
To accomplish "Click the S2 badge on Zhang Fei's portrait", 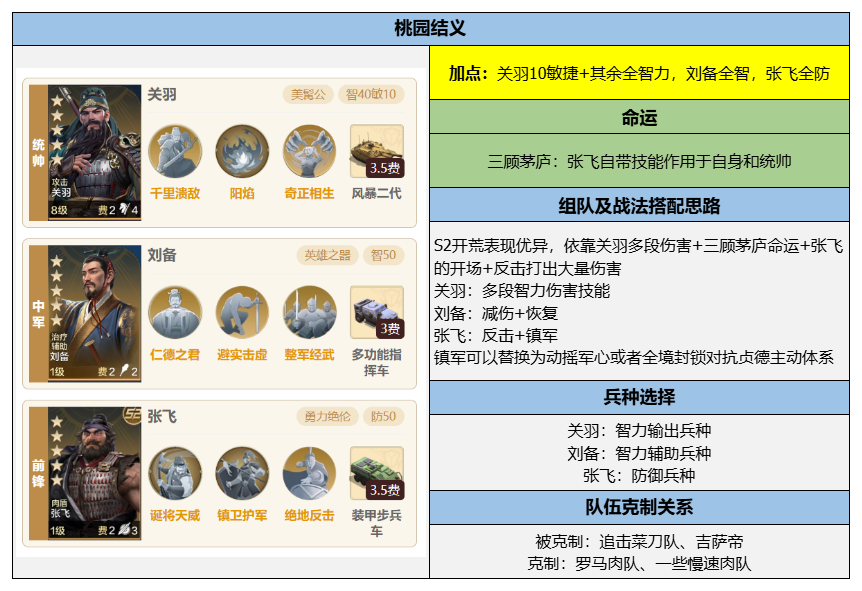I will coord(132,415).
